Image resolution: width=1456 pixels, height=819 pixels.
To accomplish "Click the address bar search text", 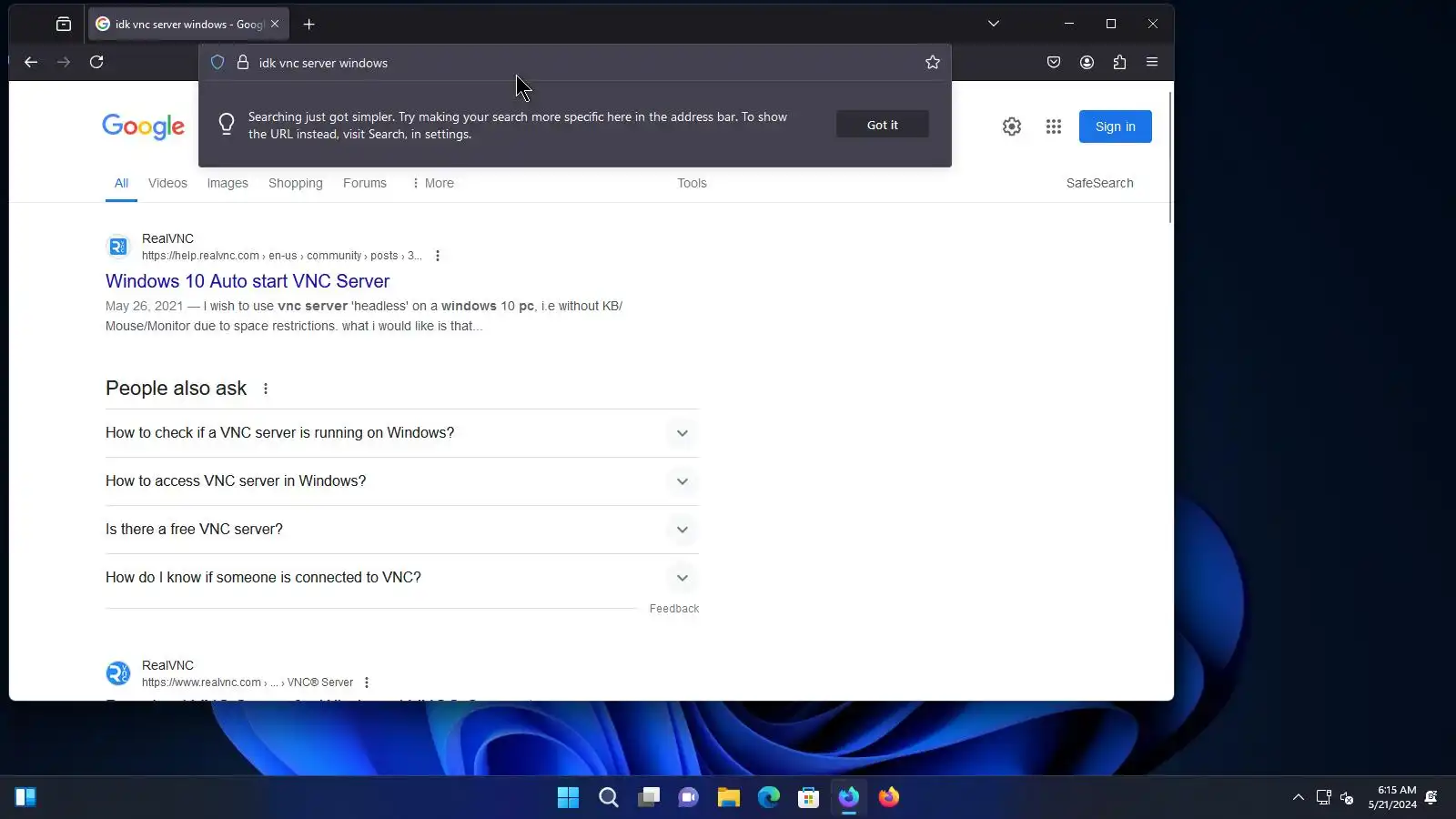I will pos(323,63).
